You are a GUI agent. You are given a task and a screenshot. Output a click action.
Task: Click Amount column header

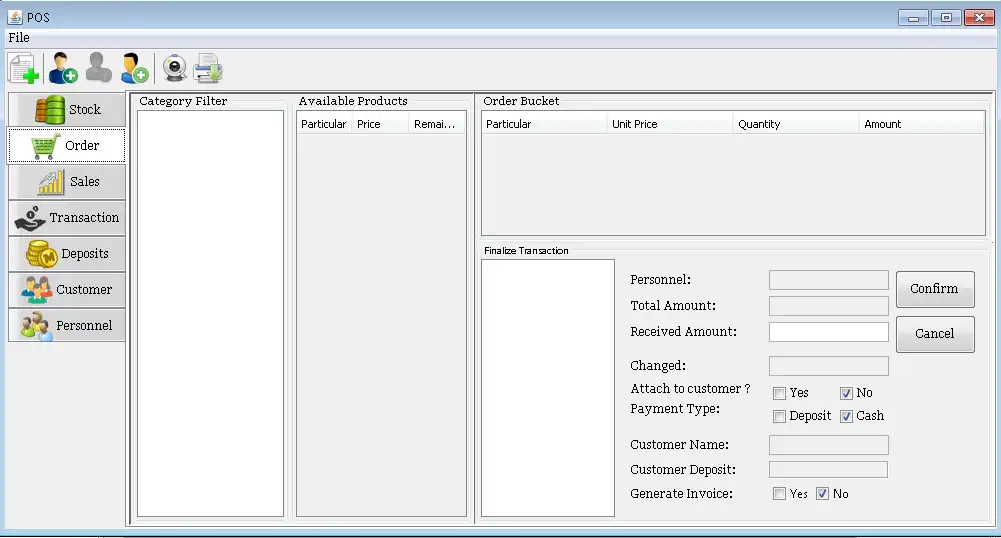tap(922, 124)
